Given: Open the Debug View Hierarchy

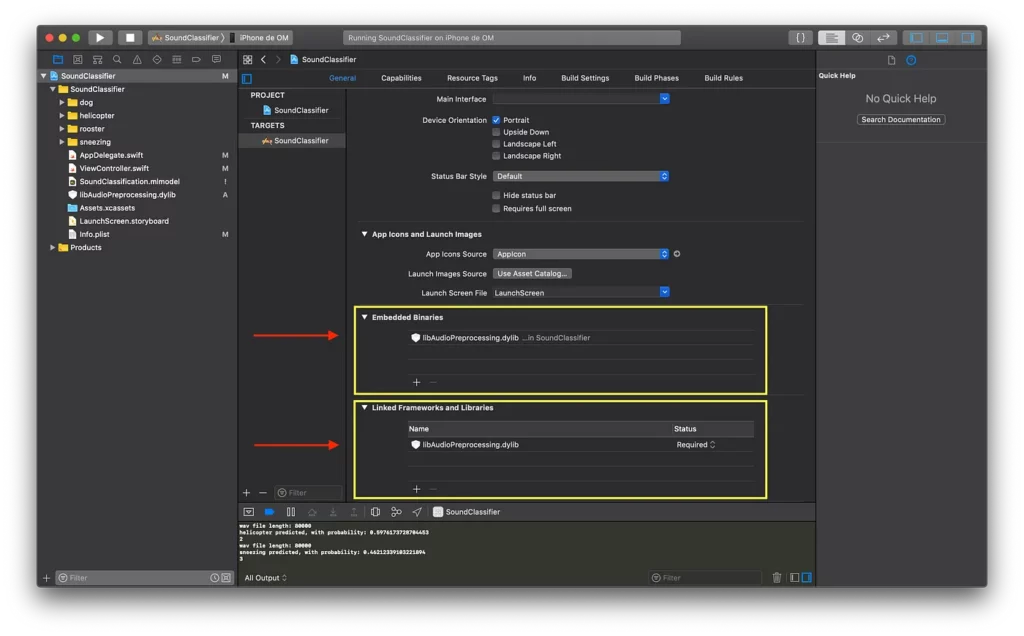Looking at the screenshot, I should coord(375,512).
